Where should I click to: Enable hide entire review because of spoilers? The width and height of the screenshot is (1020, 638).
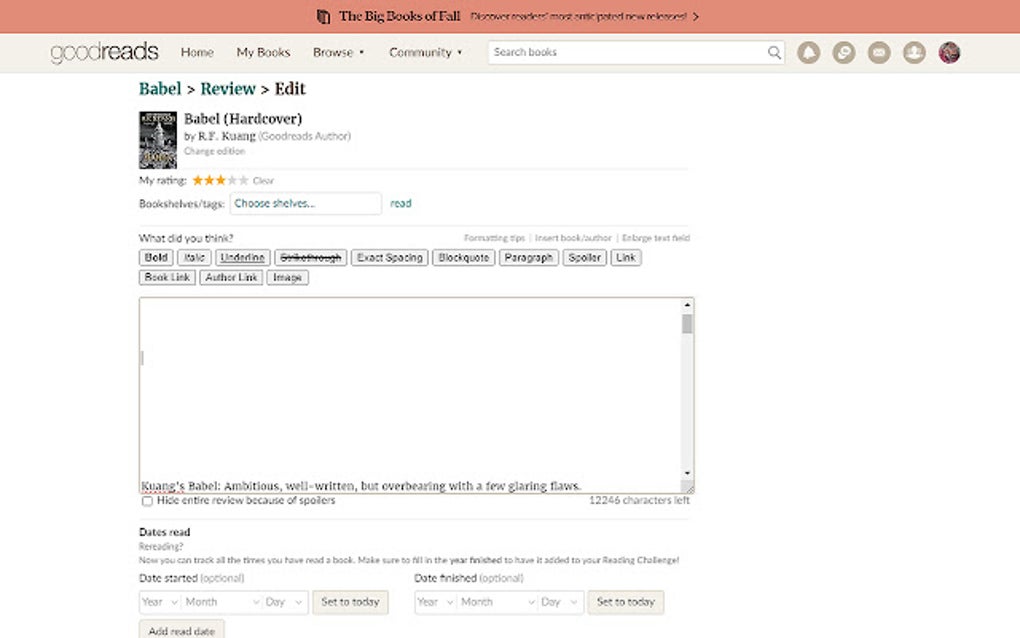click(147, 501)
